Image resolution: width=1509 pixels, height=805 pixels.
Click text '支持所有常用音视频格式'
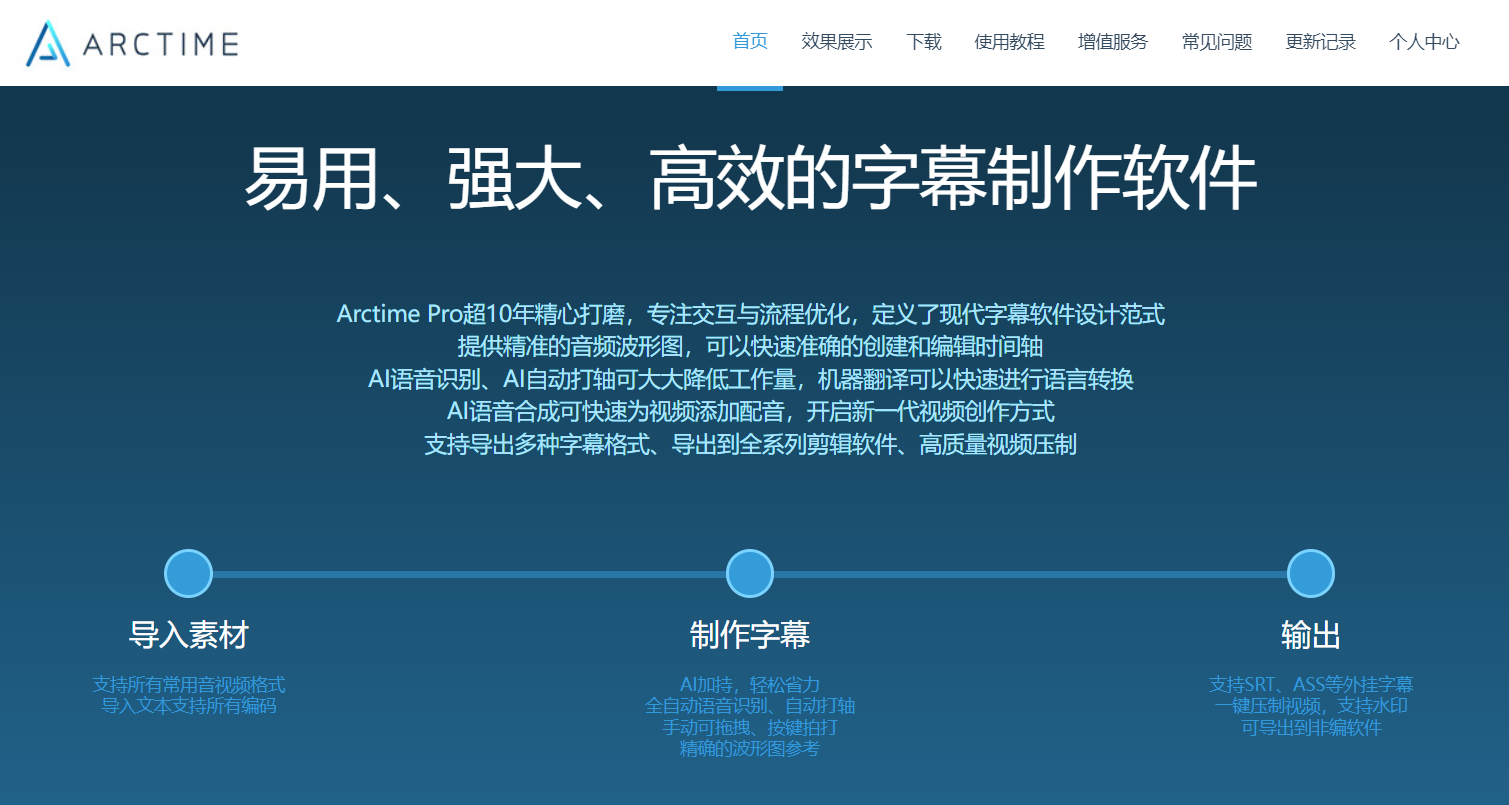[189, 685]
